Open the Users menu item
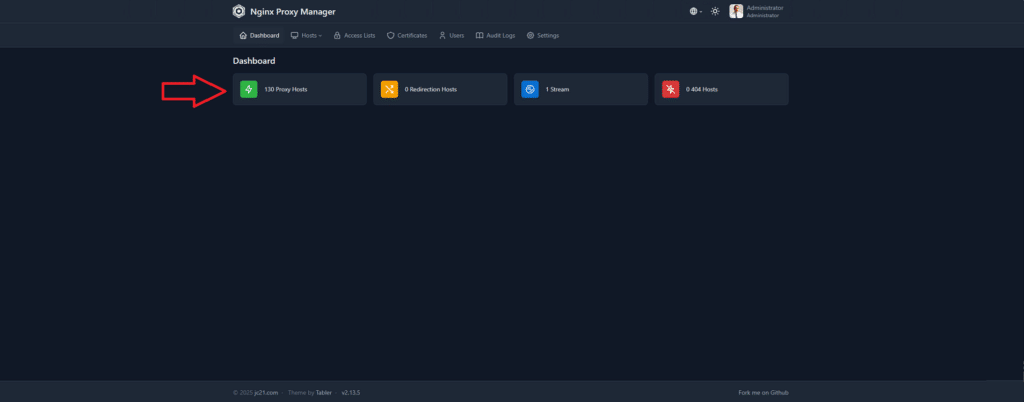The width and height of the screenshot is (1024, 402). [x=451, y=35]
